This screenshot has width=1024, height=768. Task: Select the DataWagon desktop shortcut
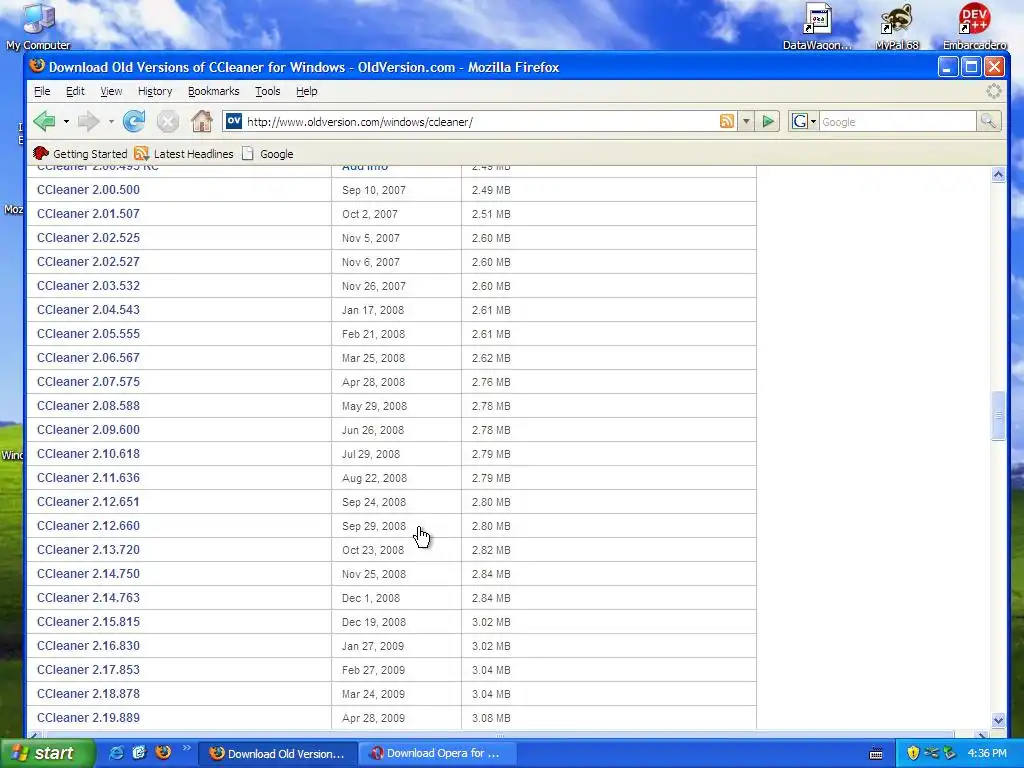(818, 26)
